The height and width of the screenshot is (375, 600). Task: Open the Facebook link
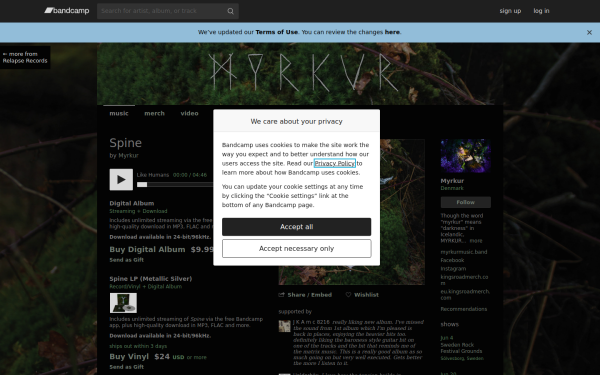[x=452, y=260]
